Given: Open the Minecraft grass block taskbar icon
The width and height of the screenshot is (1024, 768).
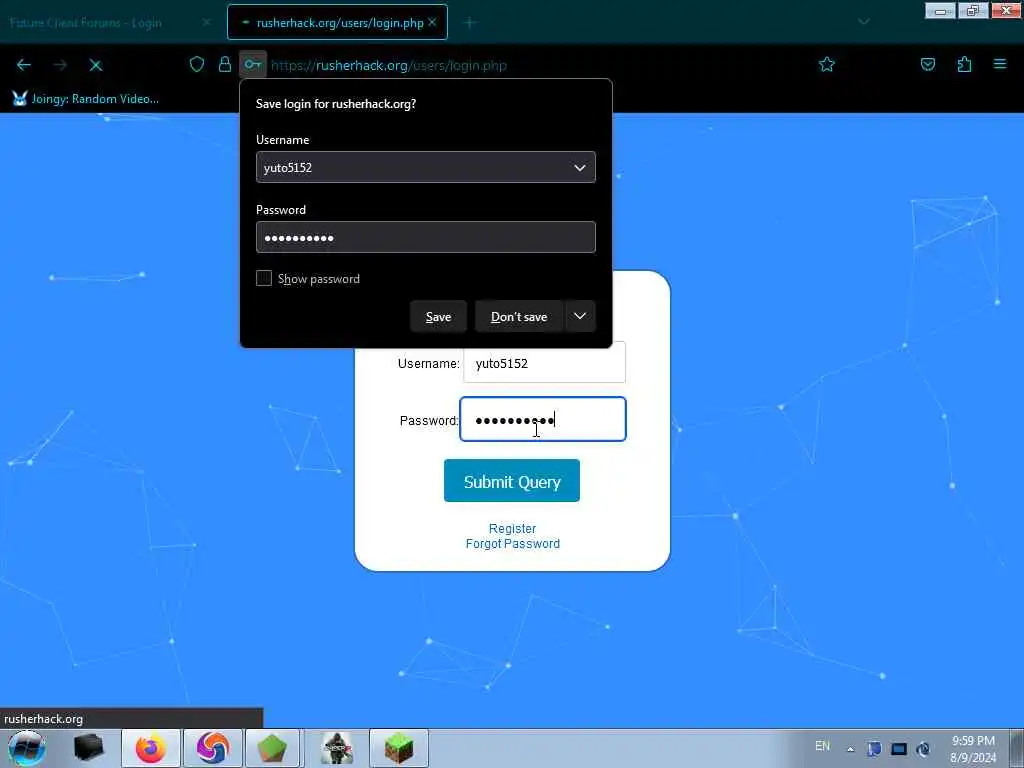Looking at the screenshot, I should [399, 748].
